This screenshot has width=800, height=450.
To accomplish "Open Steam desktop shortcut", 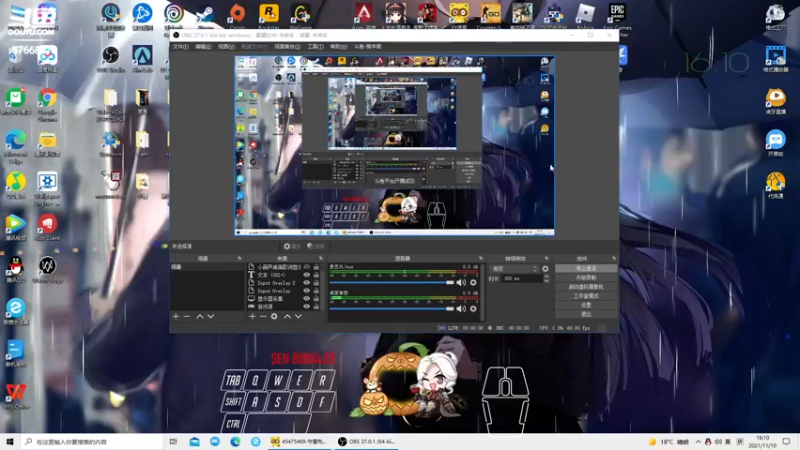I will [206, 16].
